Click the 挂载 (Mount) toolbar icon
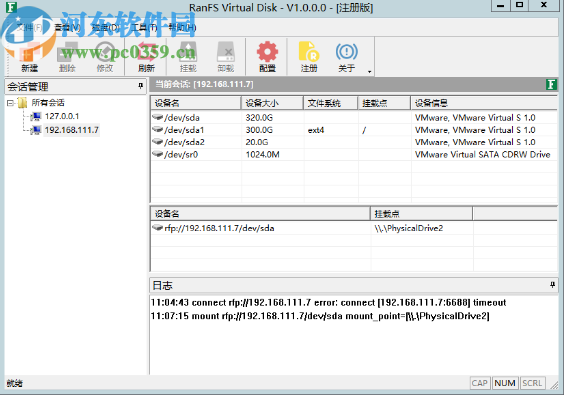This screenshot has width=567, height=397. 188,57
